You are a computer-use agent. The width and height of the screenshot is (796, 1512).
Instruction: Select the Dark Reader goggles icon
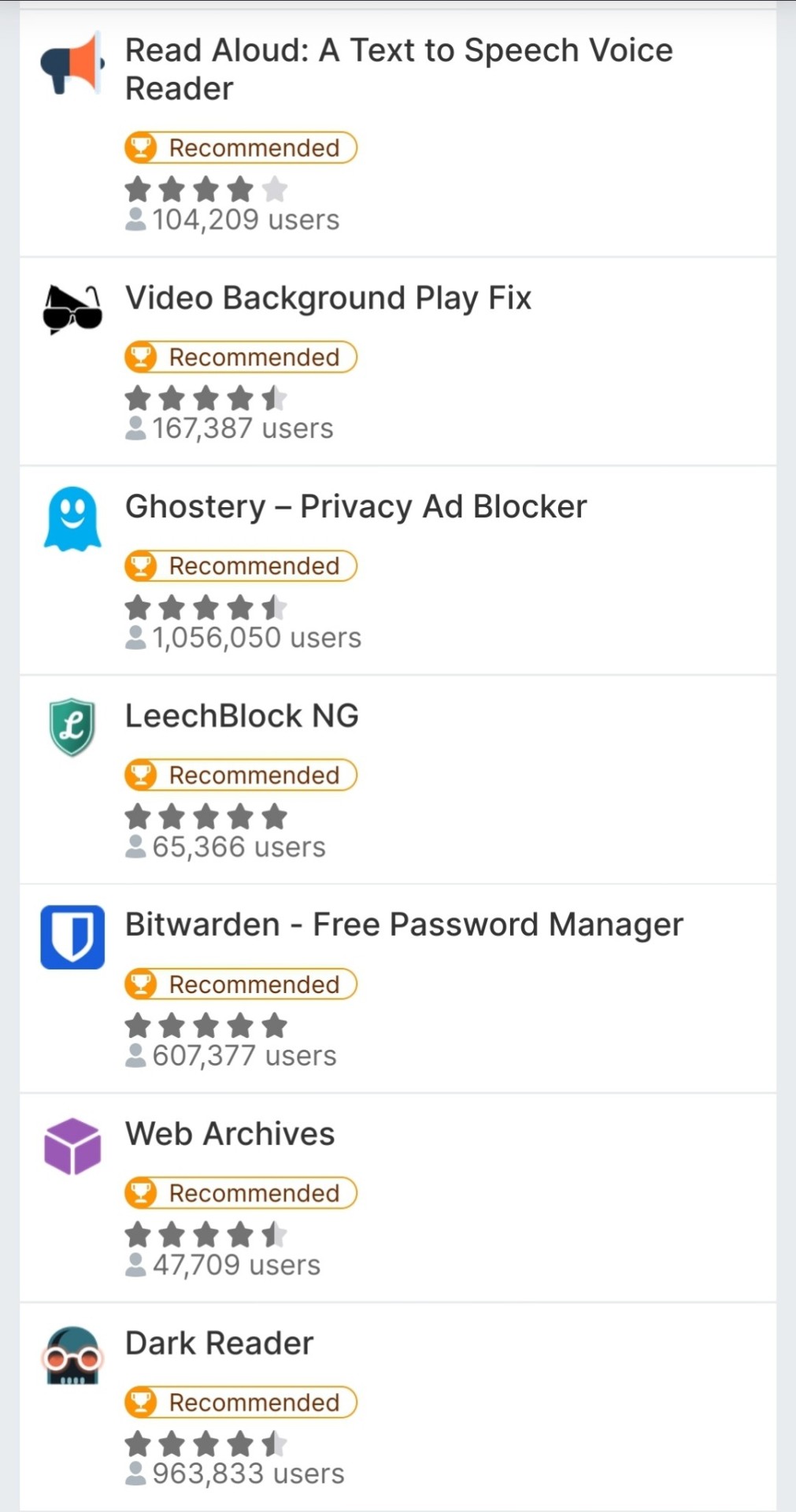pos(72,1355)
